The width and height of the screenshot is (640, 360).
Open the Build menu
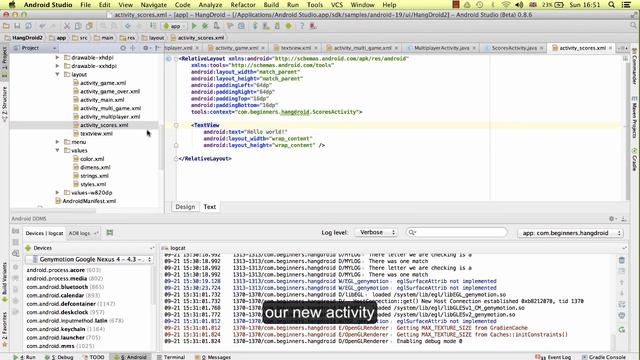271,5
